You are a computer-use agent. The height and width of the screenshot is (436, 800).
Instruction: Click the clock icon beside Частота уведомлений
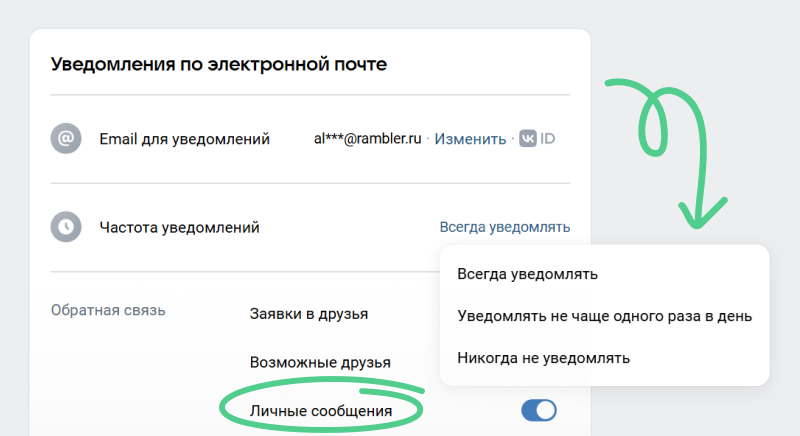(x=66, y=227)
